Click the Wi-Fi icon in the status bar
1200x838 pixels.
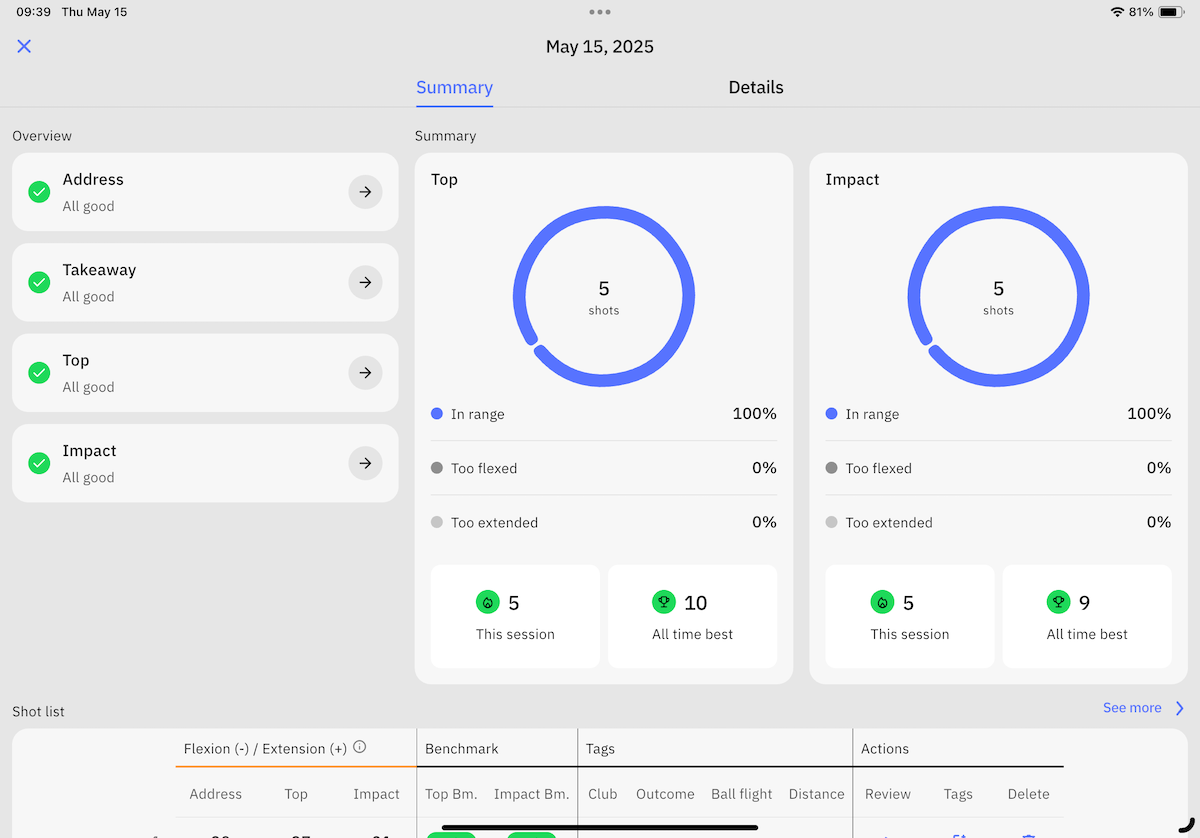point(1117,12)
